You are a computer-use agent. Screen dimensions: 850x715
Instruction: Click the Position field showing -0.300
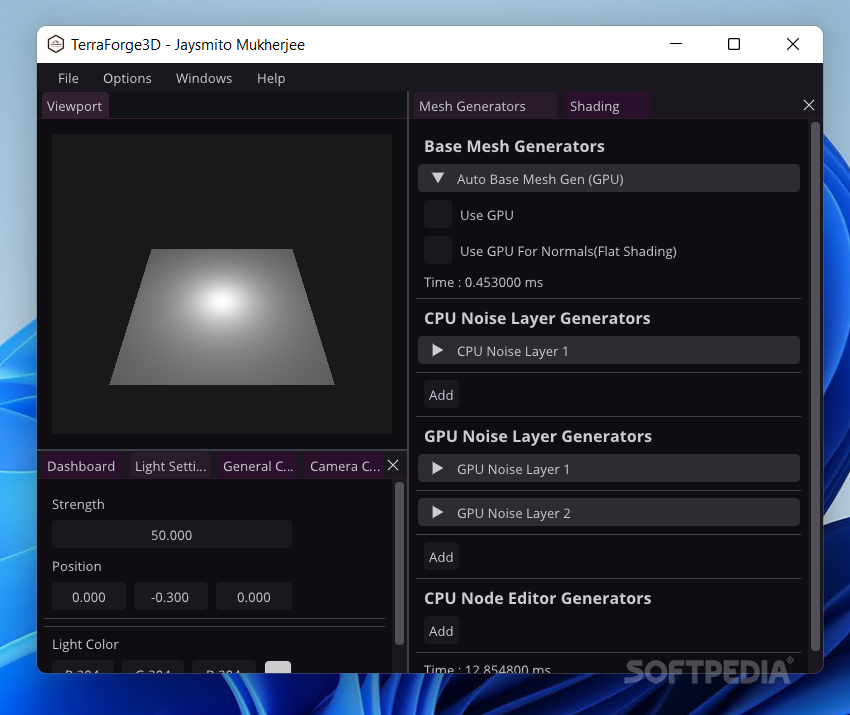click(170, 596)
